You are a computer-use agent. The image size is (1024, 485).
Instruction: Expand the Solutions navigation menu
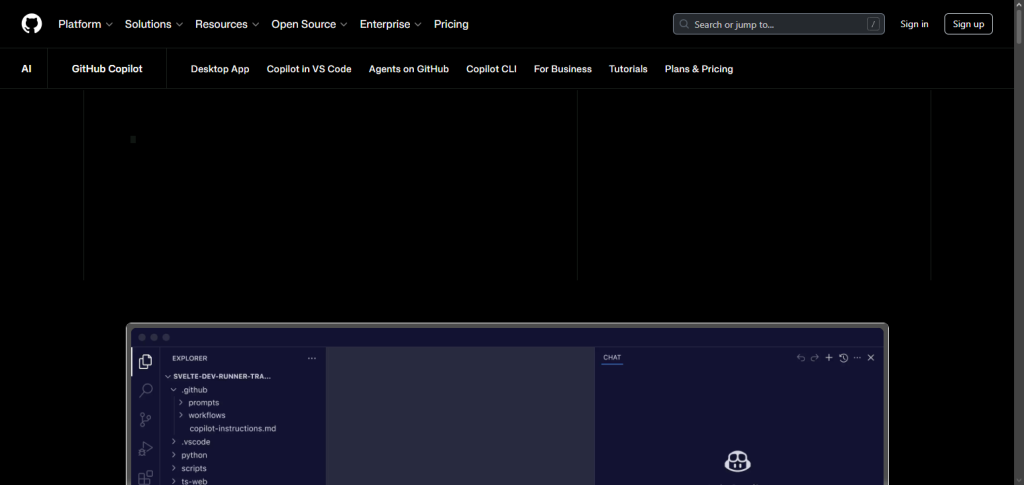pyautogui.click(x=154, y=24)
